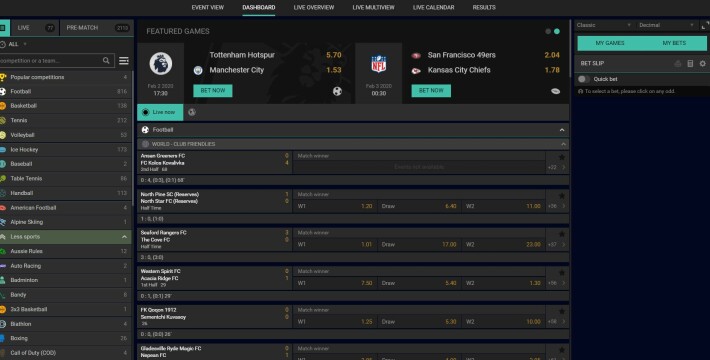Open Call of Duty (COD) in sports list

[66, 353]
